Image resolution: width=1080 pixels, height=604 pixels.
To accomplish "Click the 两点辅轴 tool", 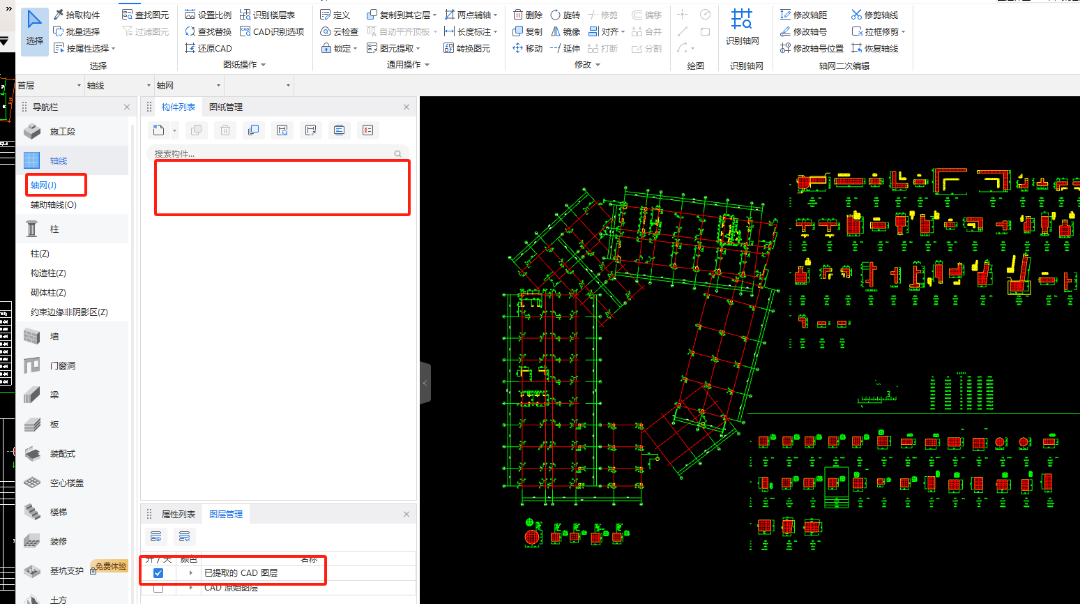I will coord(470,14).
